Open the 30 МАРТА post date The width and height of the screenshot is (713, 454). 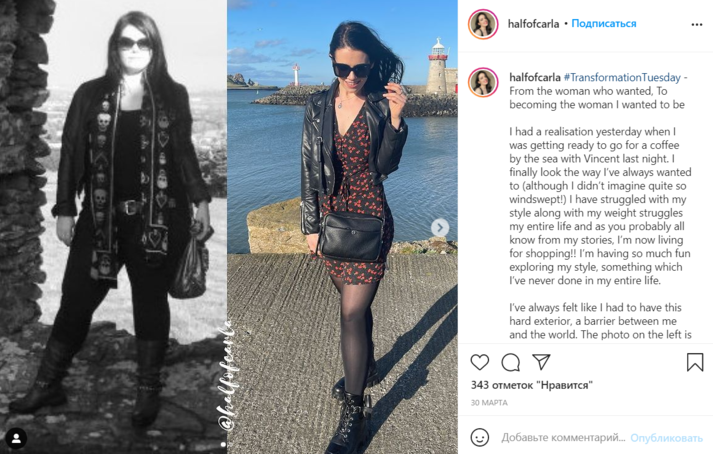click(489, 403)
